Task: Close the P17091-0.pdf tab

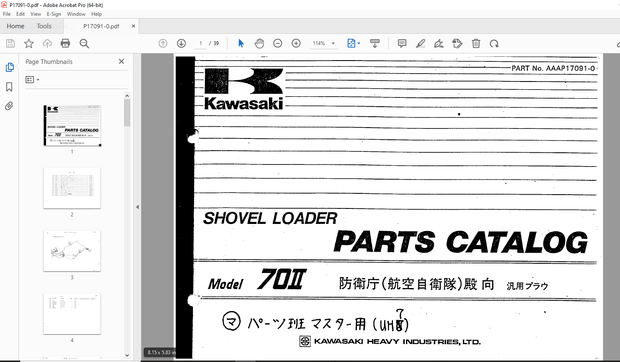Action: click(x=133, y=26)
